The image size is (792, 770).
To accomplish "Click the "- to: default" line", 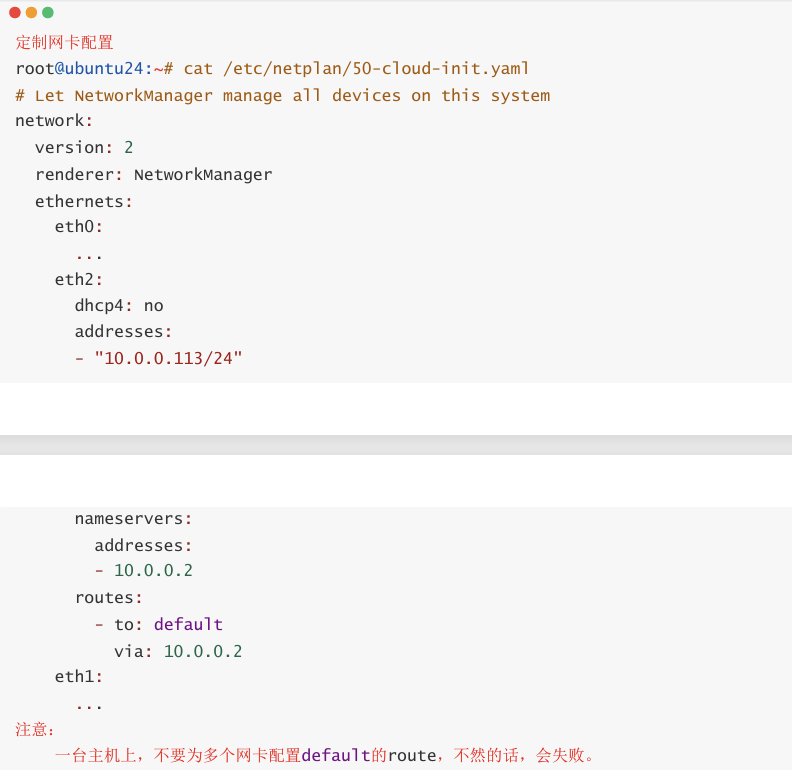I will pos(159,624).
